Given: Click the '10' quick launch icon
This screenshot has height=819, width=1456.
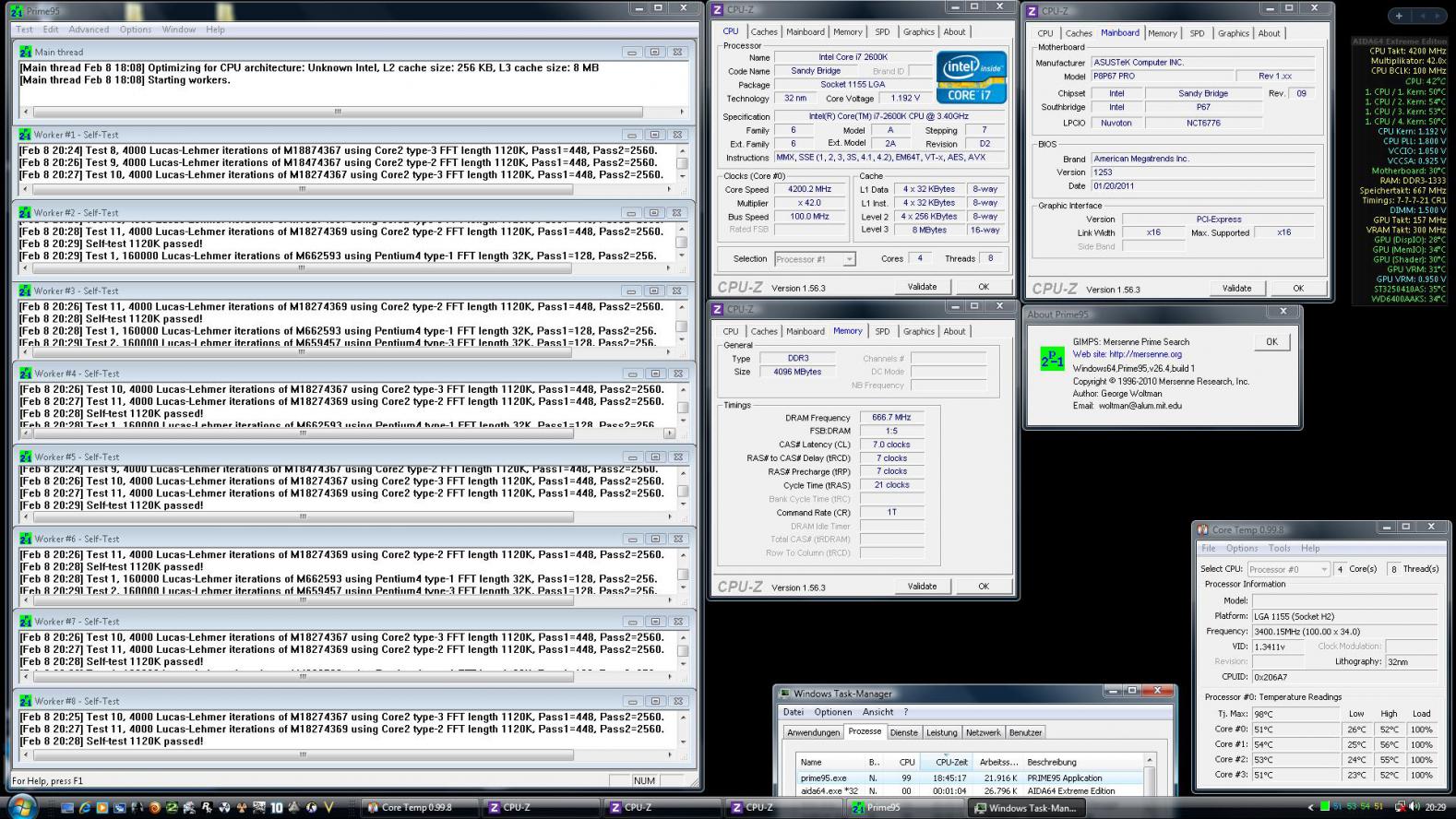Looking at the screenshot, I should (277, 808).
